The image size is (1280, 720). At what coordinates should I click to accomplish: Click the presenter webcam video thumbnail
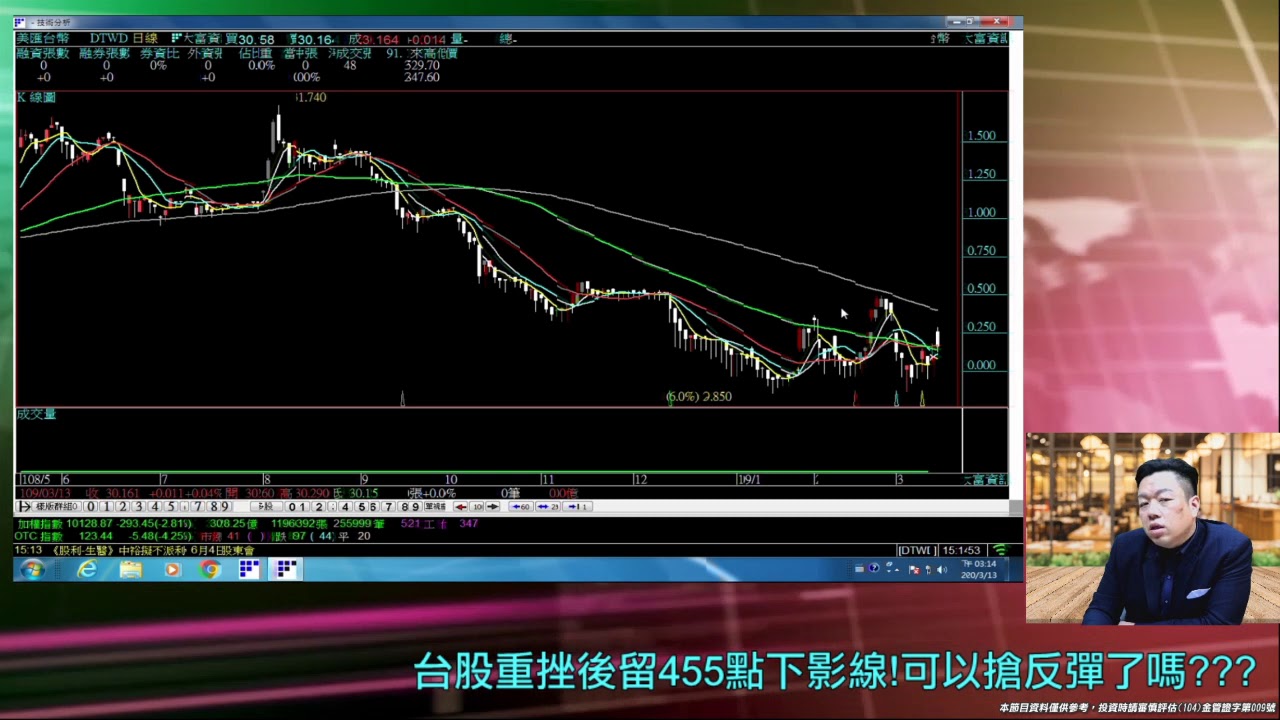pyautogui.click(x=1152, y=528)
